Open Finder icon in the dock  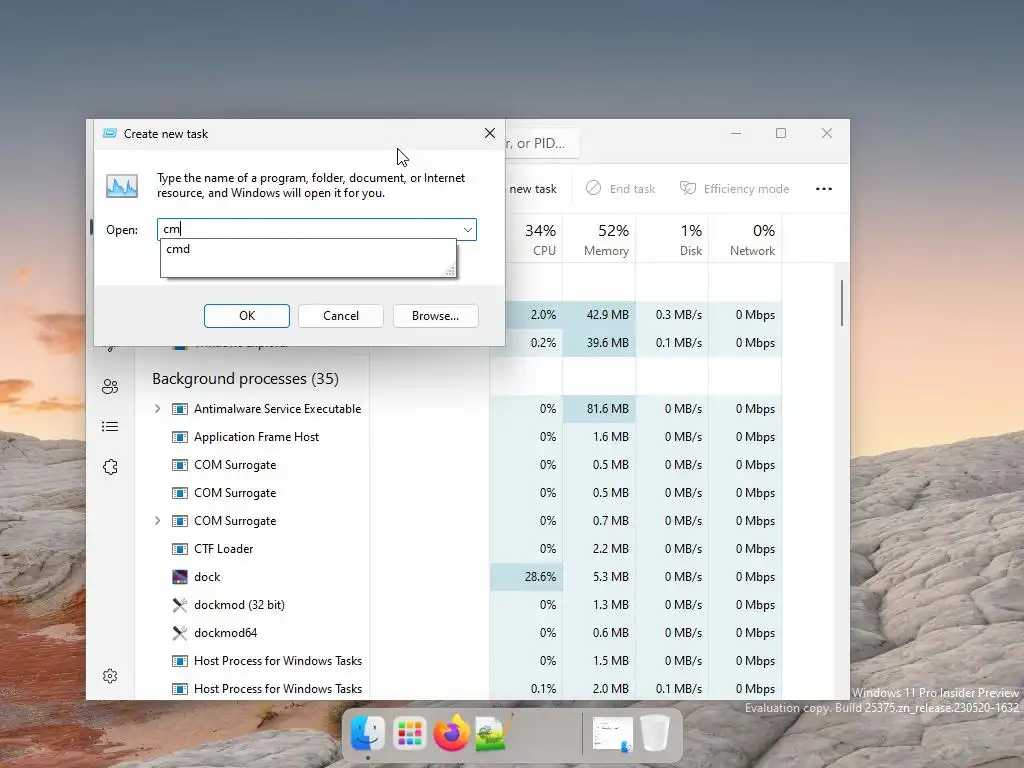click(x=368, y=733)
